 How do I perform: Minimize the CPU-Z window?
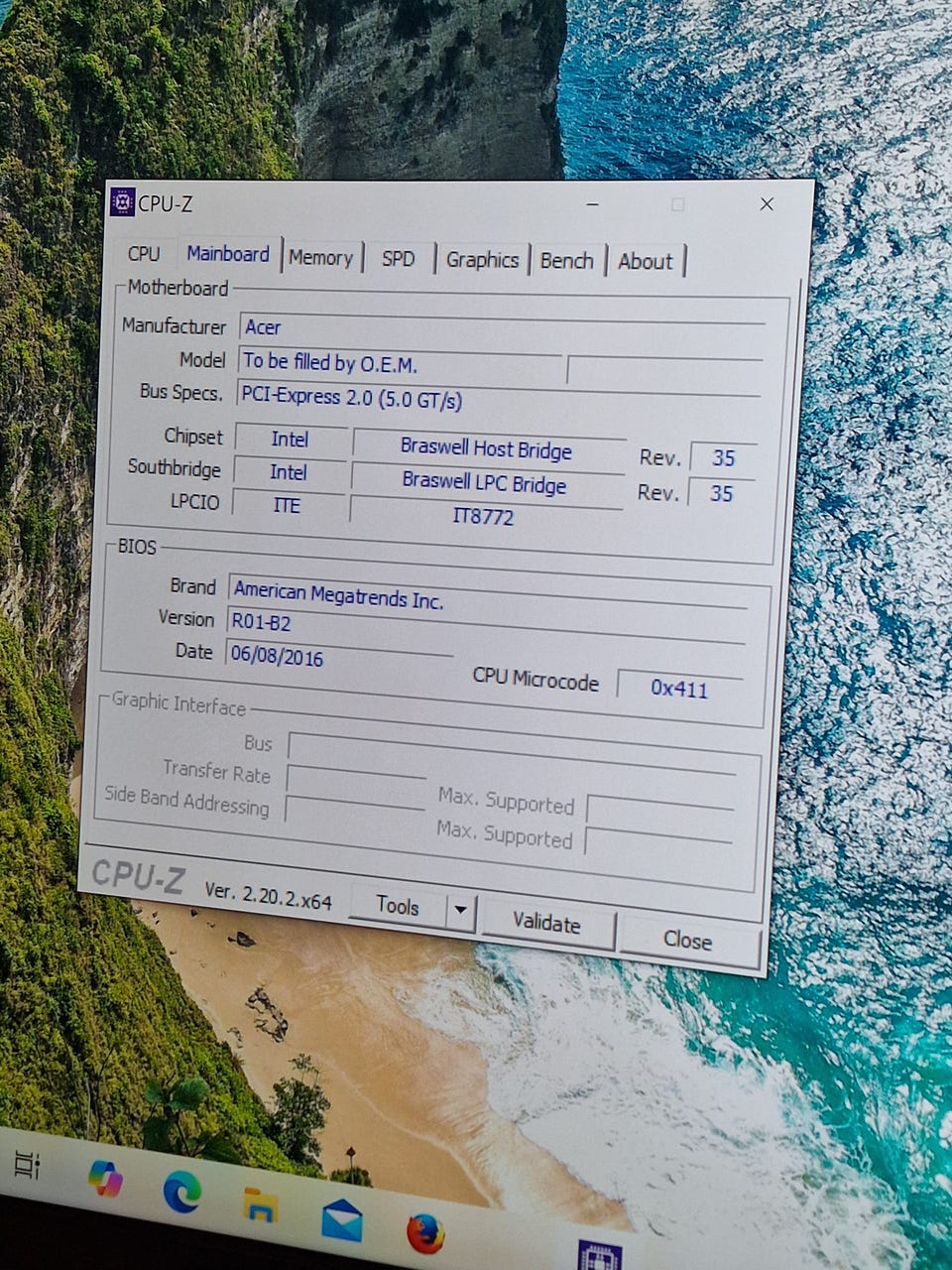[x=593, y=203]
